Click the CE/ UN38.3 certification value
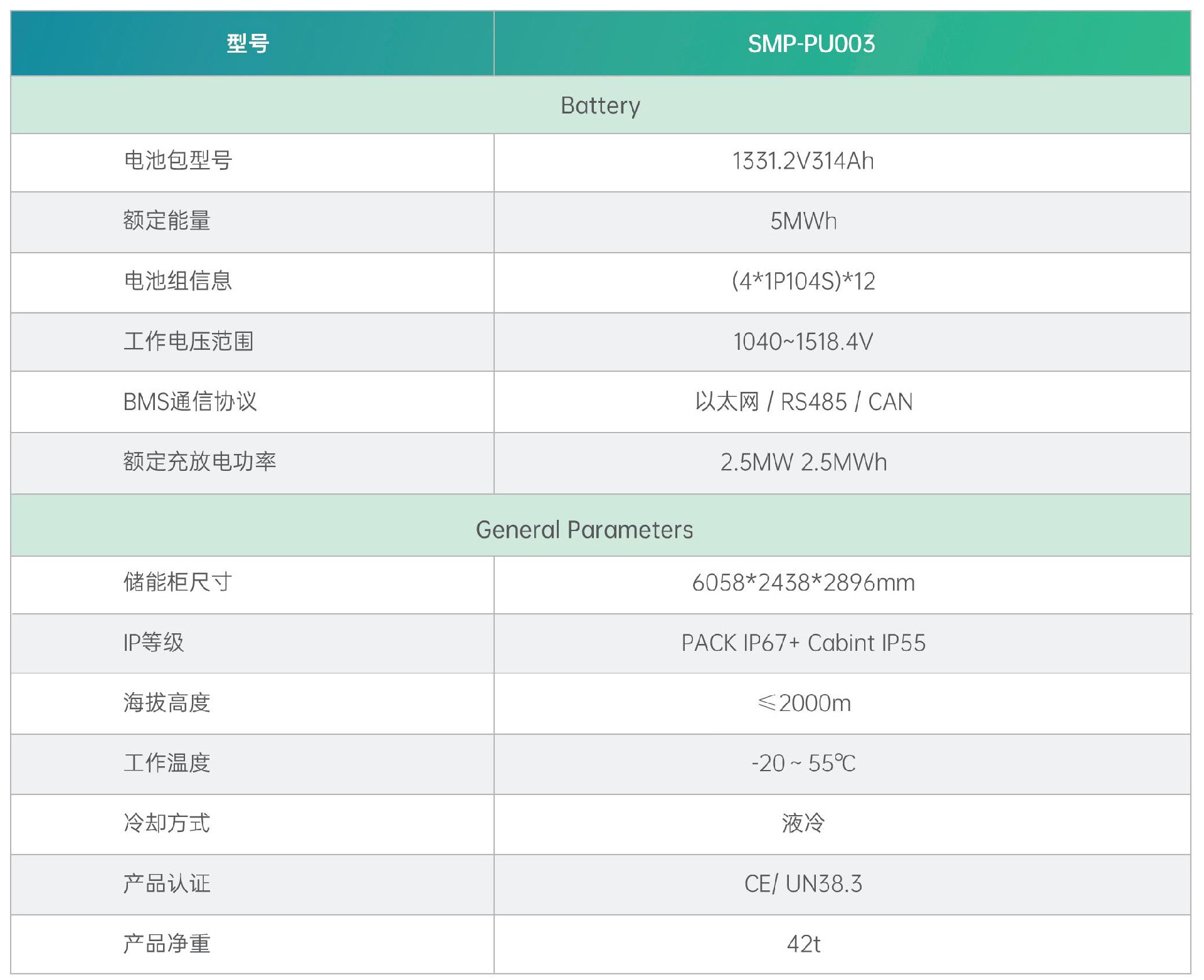 coord(803,884)
